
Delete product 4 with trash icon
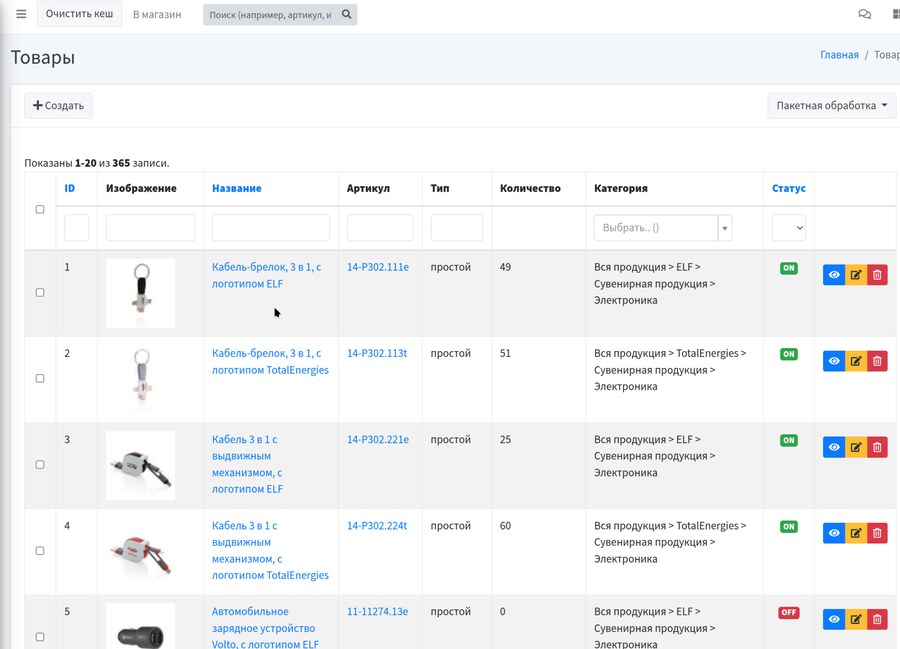877,533
